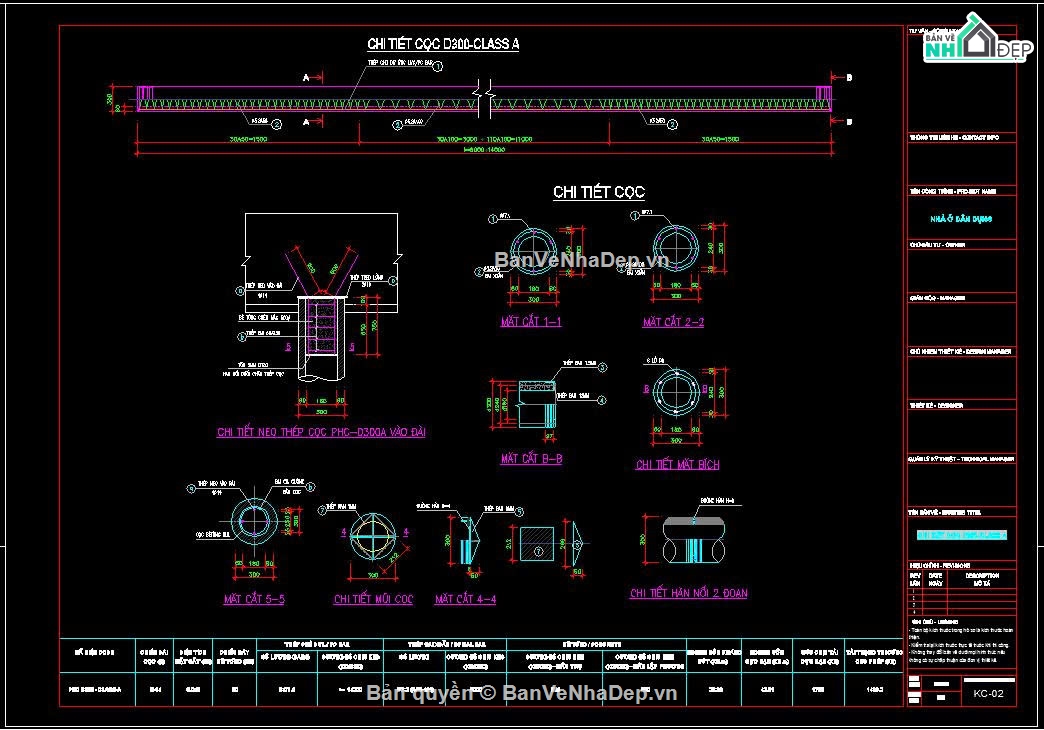Select the NHÀ Ở DÂN DỤNG project name
This screenshot has height=730, width=1044.
[961, 218]
